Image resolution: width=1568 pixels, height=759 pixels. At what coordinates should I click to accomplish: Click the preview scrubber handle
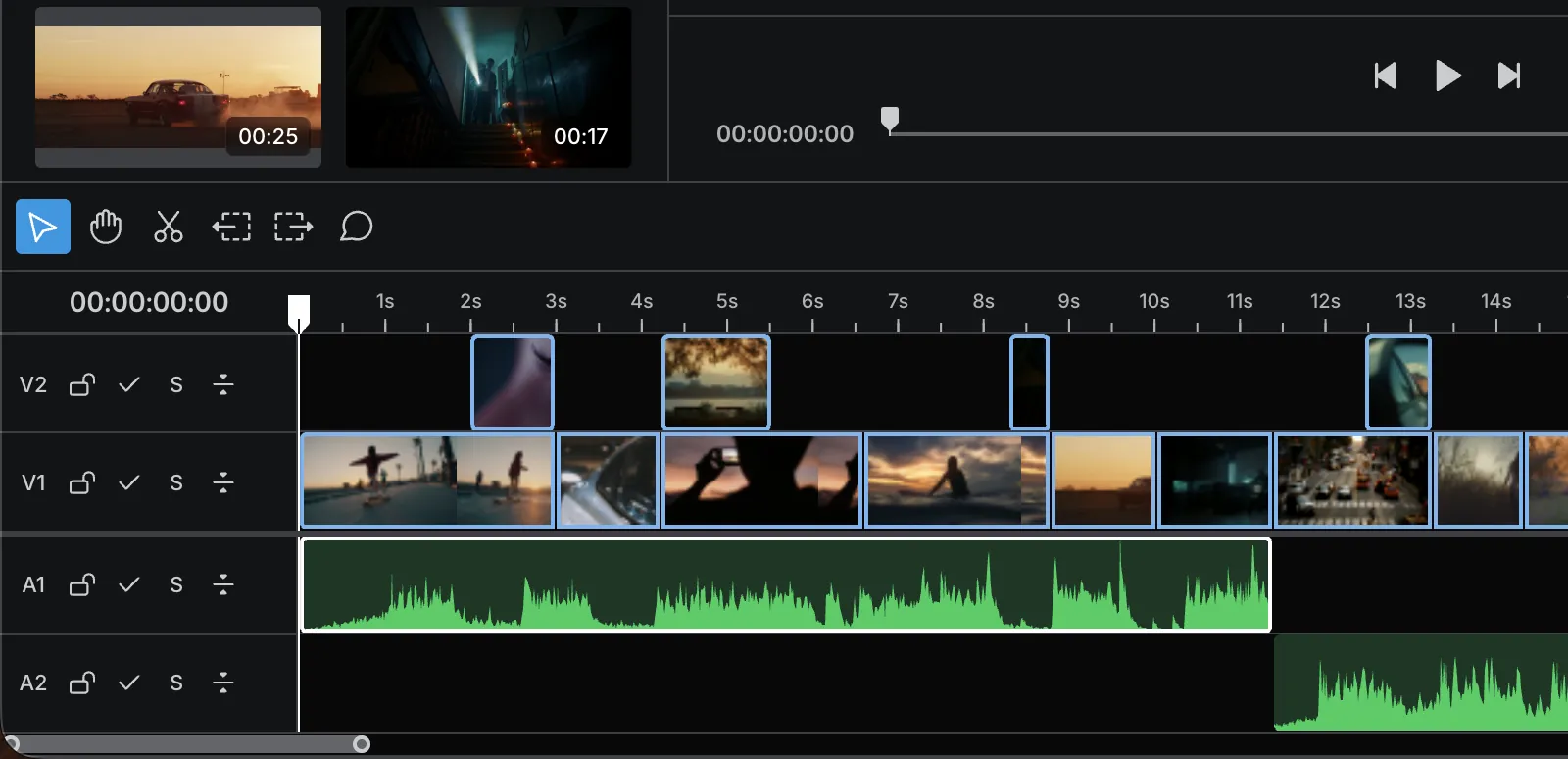890,120
